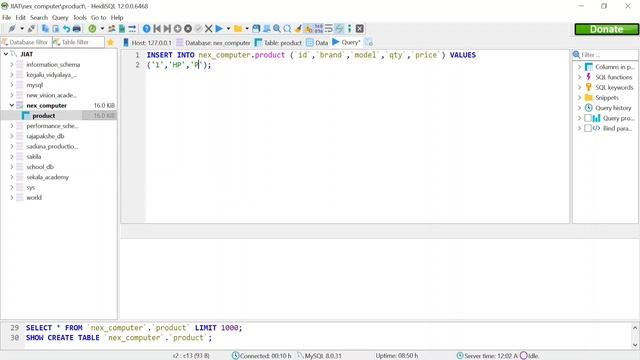Toggle wrap long lines in the editor
This screenshot has width=640, height=360.
click(x=329, y=29)
